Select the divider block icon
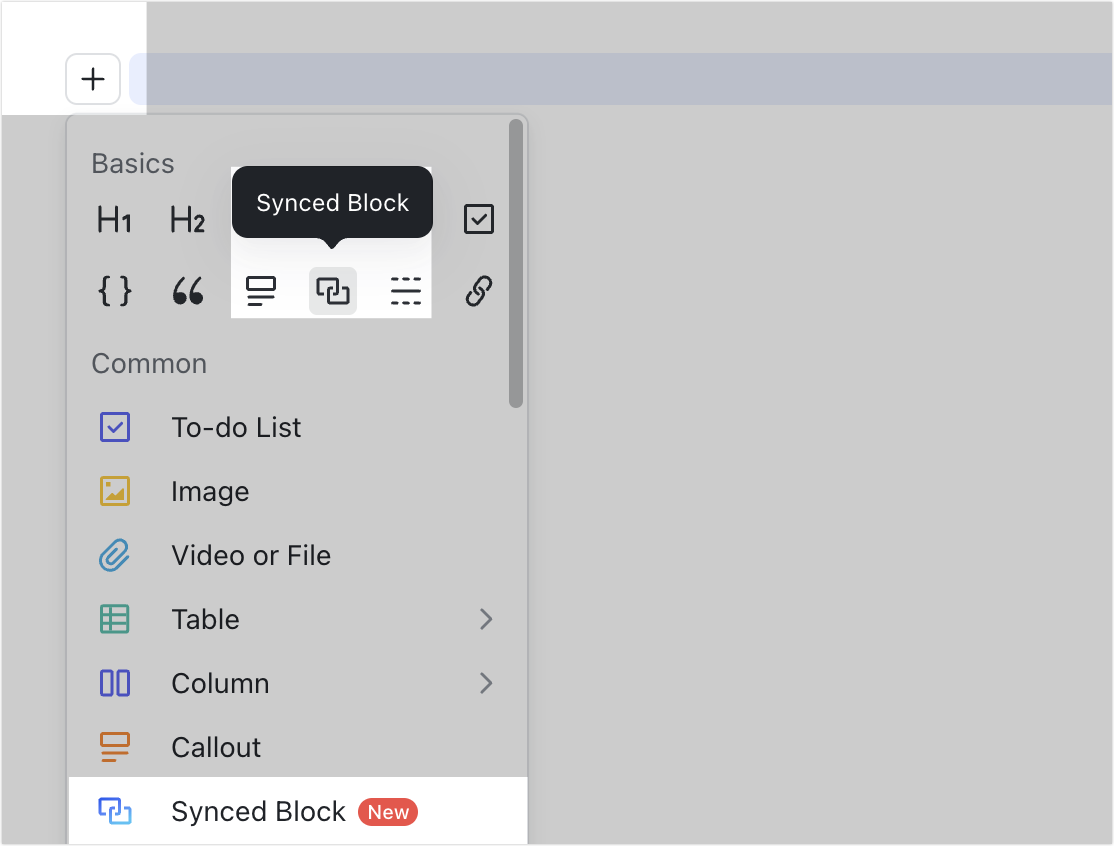This screenshot has width=1114, height=846. pyautogui.click(x=405, y=291)
